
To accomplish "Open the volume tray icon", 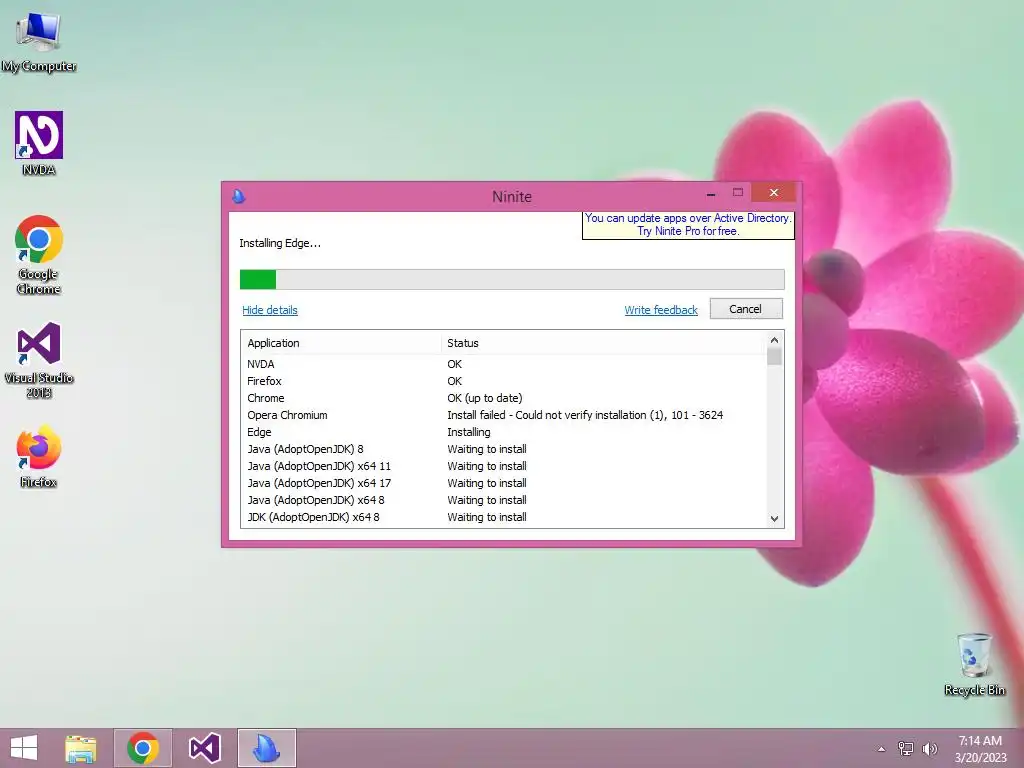I will tap(930, 749).
